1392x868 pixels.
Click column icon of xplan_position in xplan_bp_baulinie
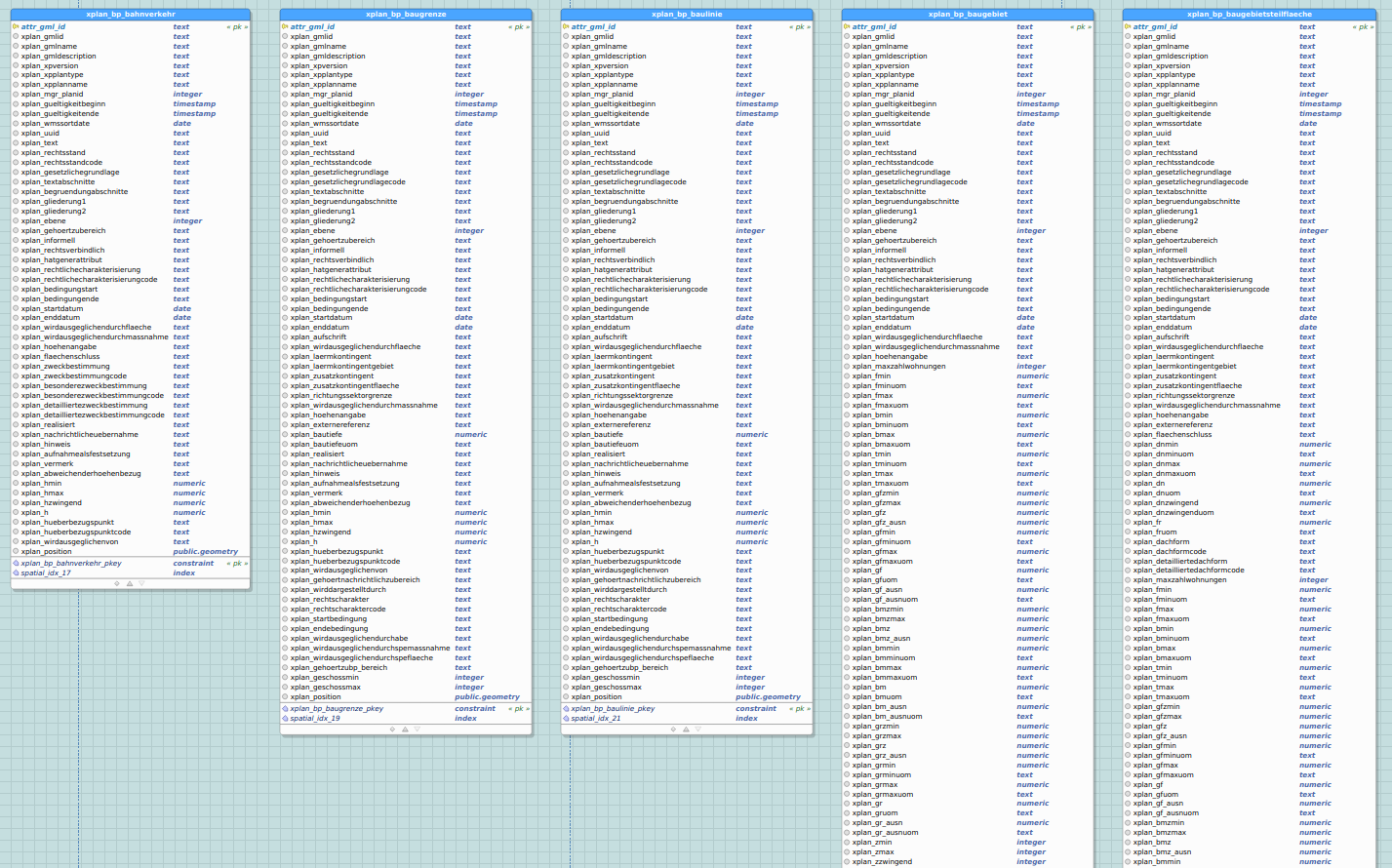click(x=566, y=697)
